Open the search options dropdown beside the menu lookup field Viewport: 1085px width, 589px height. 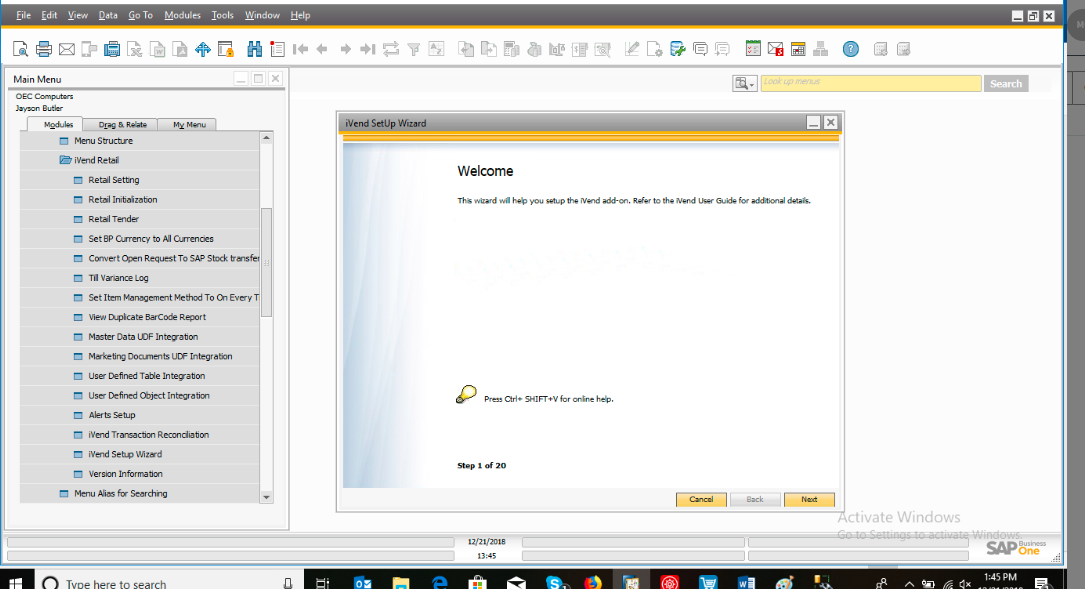[x=745, y=84]
